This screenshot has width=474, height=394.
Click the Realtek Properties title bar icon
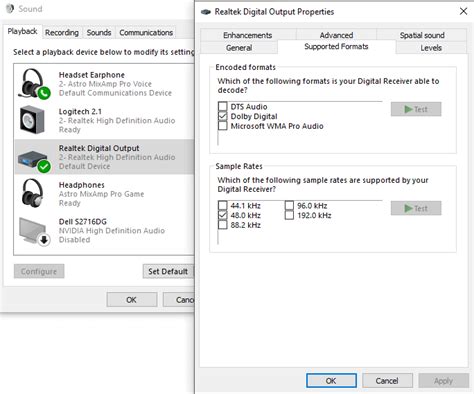point(206,12)
